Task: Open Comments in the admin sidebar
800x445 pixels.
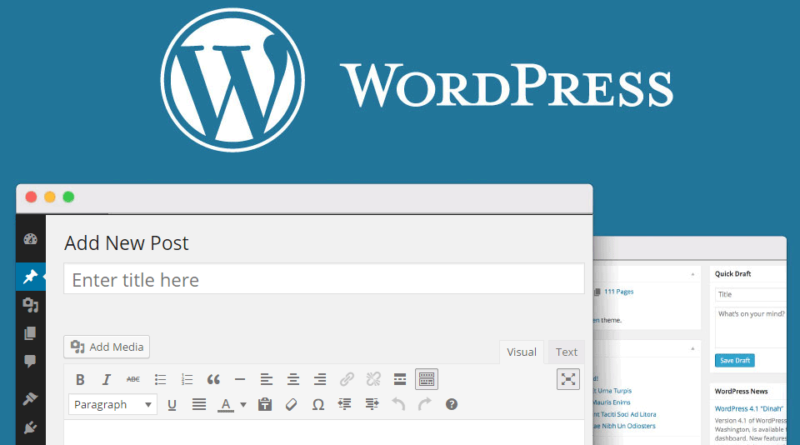Action: (30, 360)
